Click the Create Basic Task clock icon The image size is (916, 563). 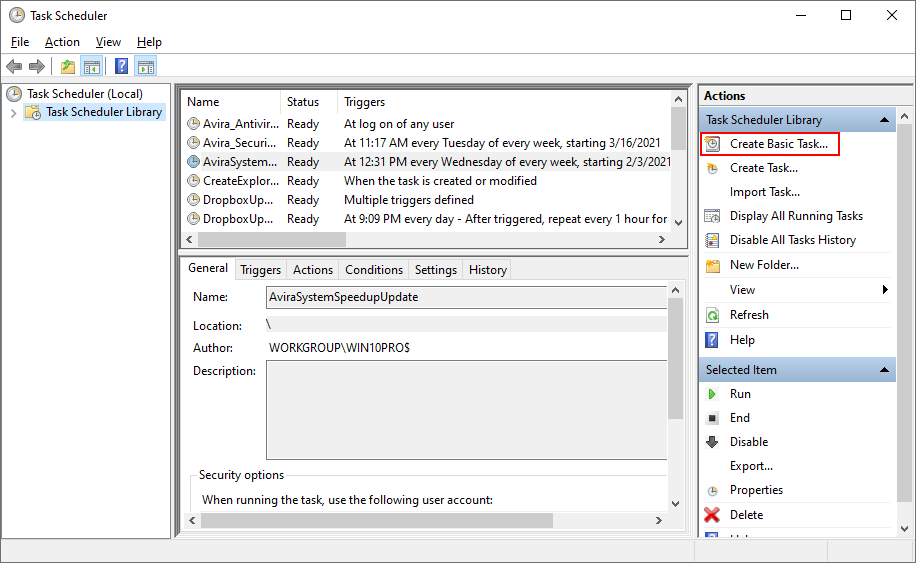click(712, 144)
